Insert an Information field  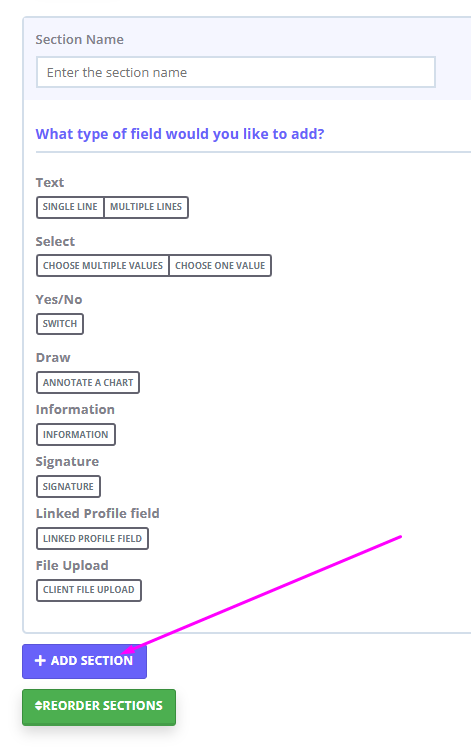point(75,435)
